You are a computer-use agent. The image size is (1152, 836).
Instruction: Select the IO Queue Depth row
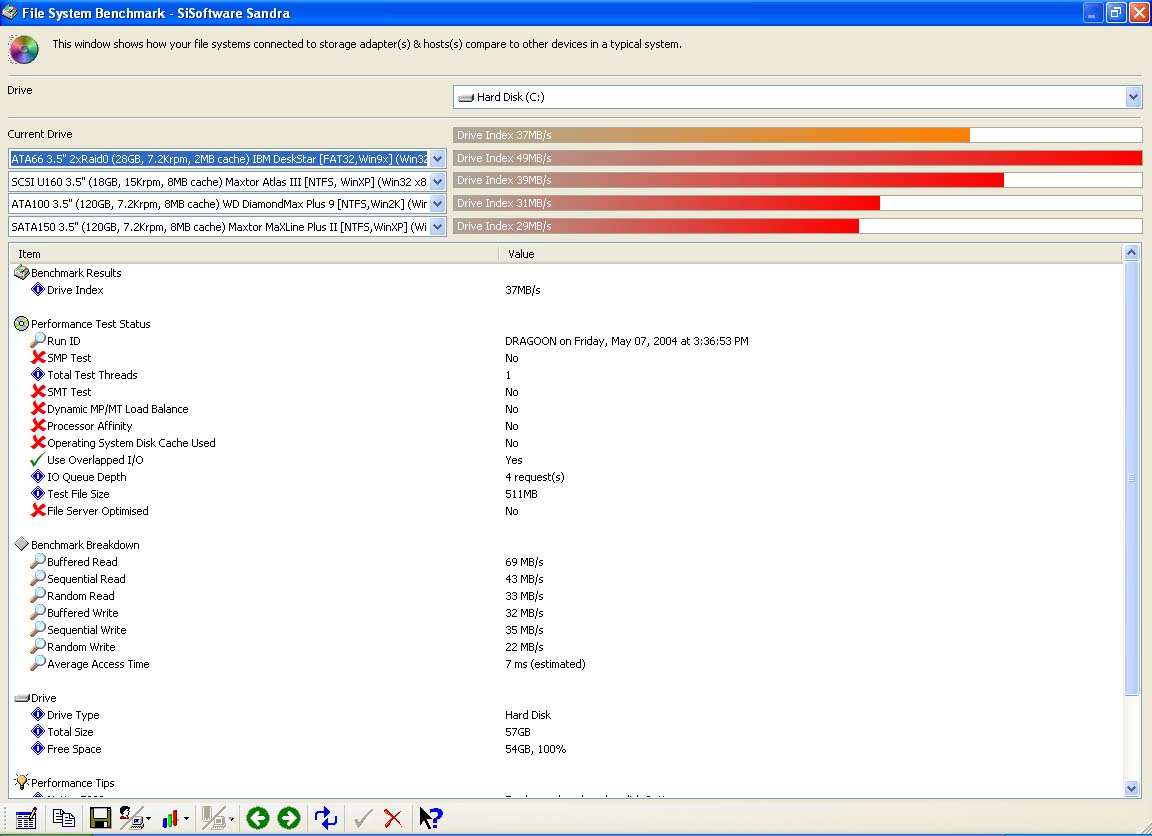pos(566,477)
